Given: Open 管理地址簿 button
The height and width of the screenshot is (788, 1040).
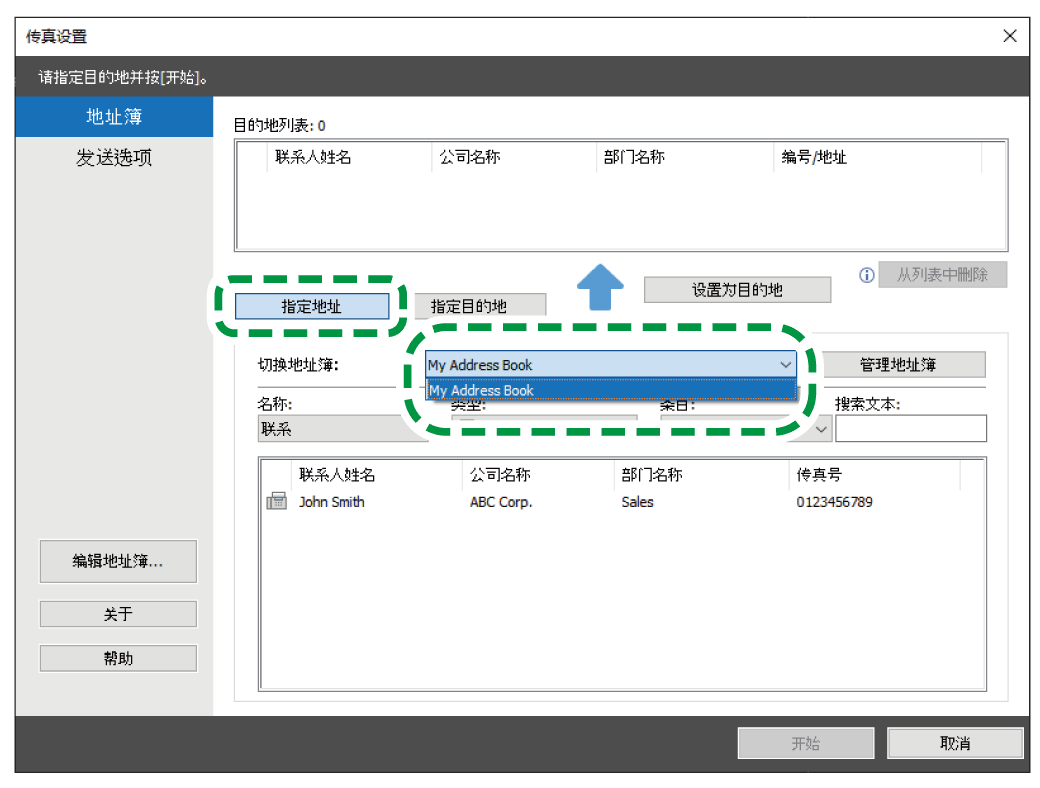Looking at the screenshot, I should (x=897, y=365).
